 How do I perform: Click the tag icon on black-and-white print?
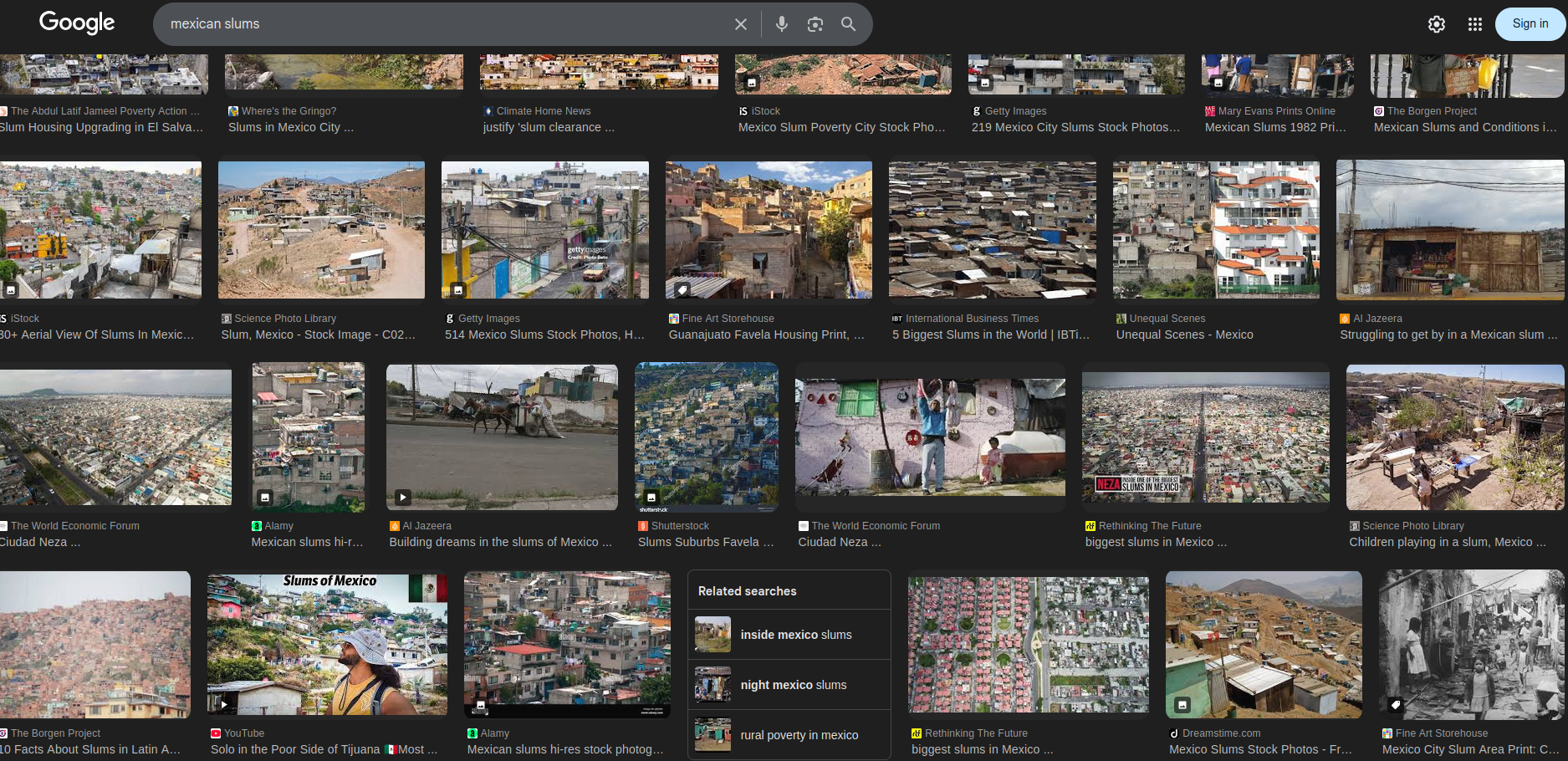point(1396,705)
